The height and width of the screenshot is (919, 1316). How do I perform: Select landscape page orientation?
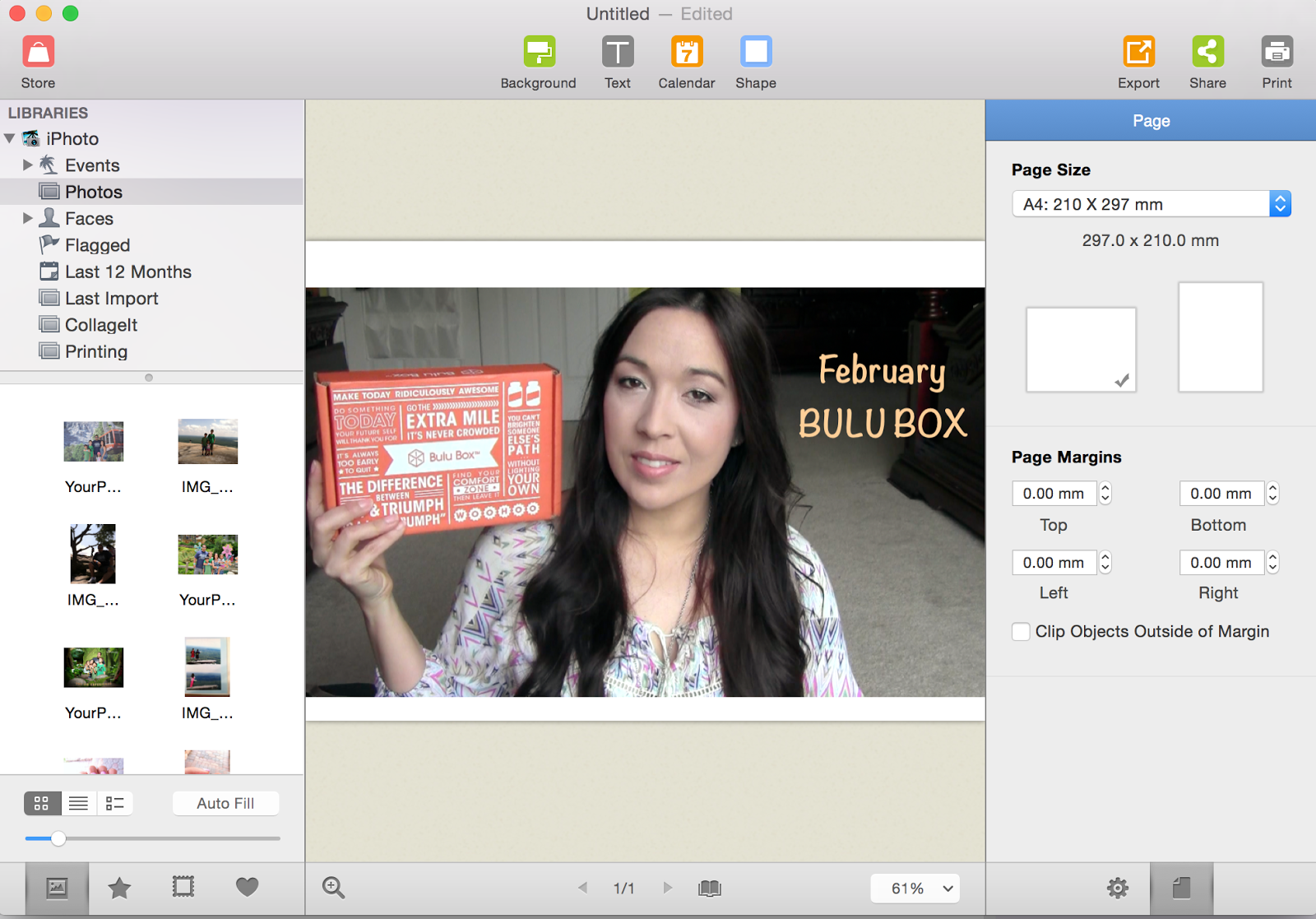[x=1081, y=349]
